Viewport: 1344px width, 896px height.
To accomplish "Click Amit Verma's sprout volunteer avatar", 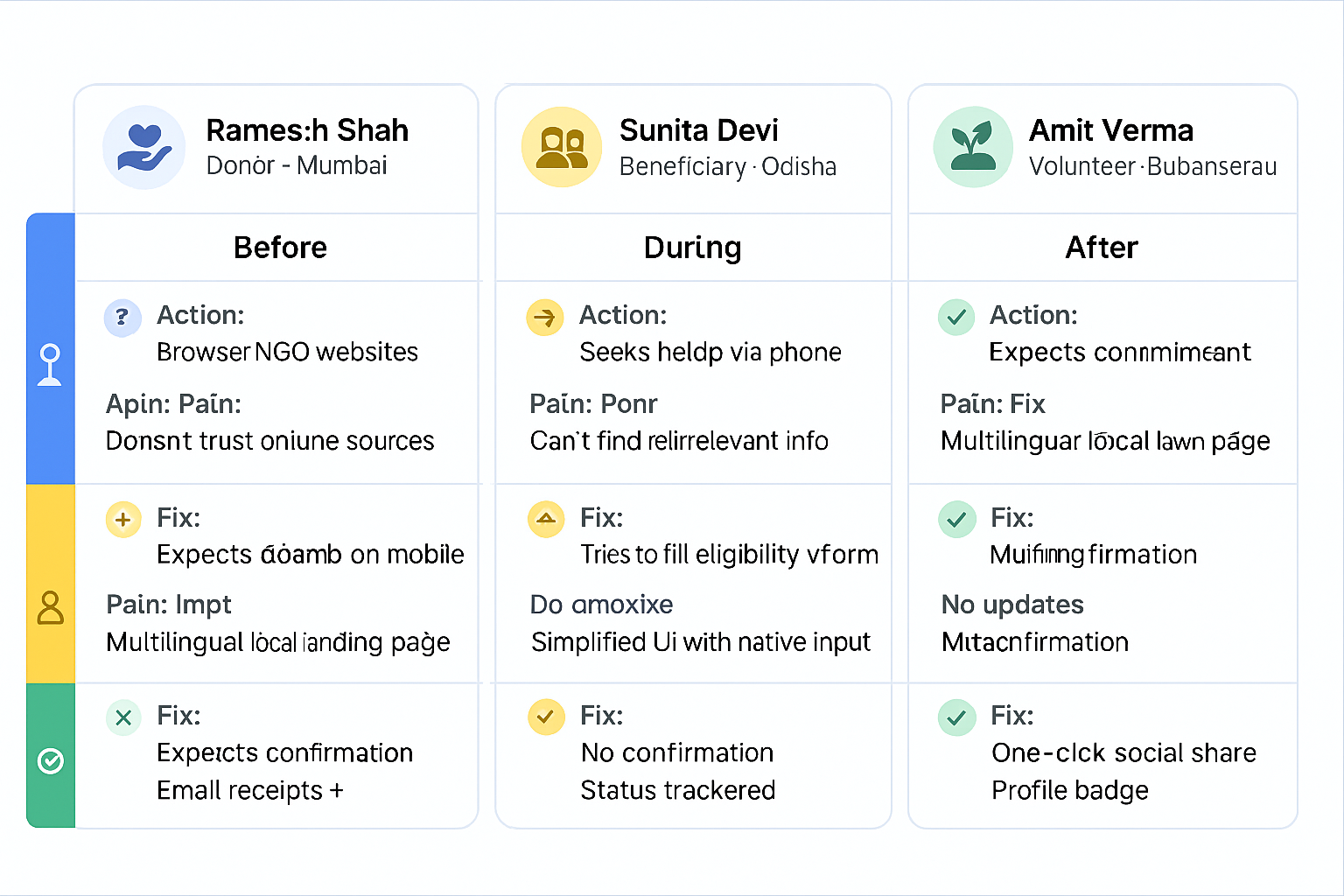I will (973, 147).
